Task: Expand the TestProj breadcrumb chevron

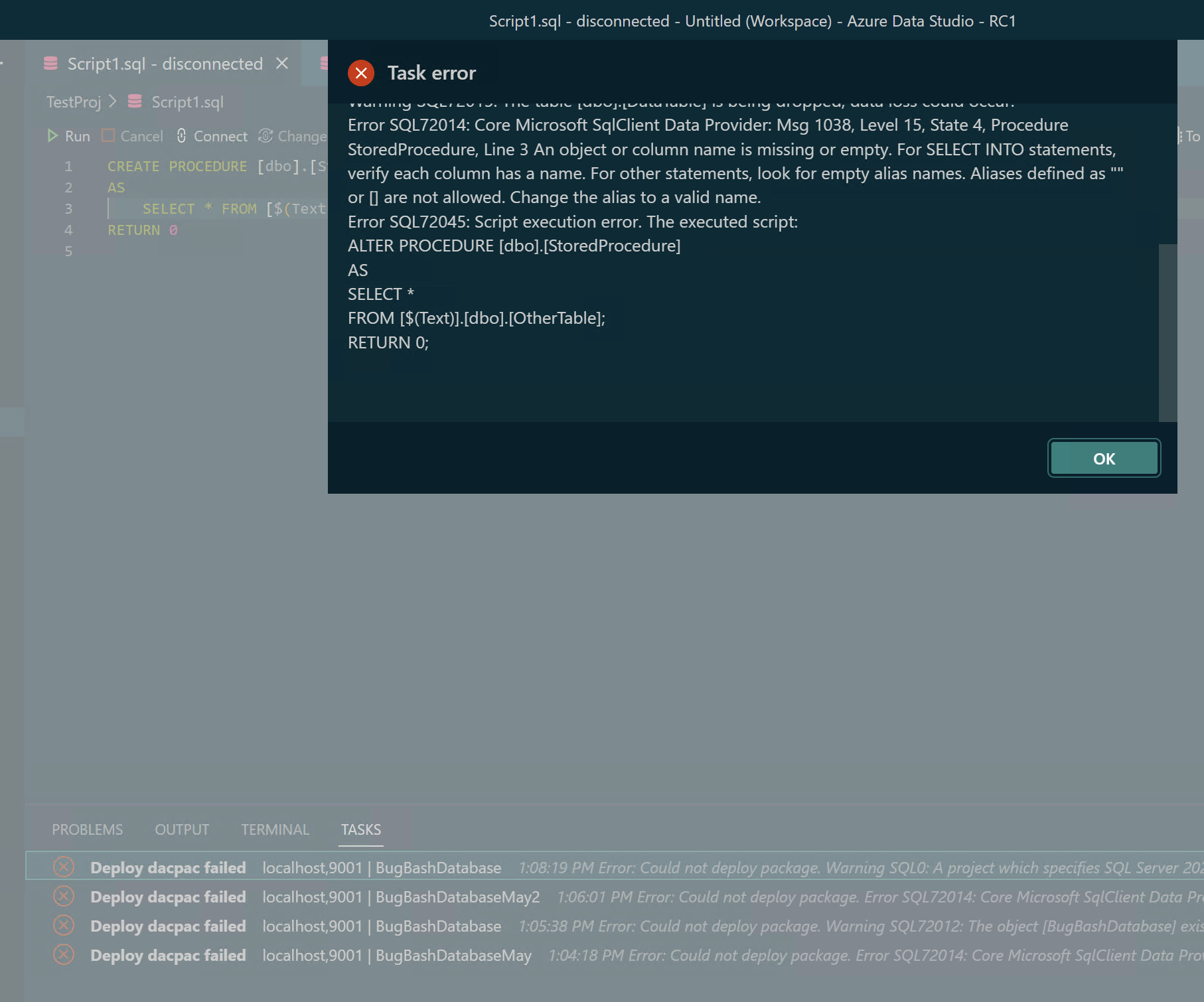Action: pos(112,102)
